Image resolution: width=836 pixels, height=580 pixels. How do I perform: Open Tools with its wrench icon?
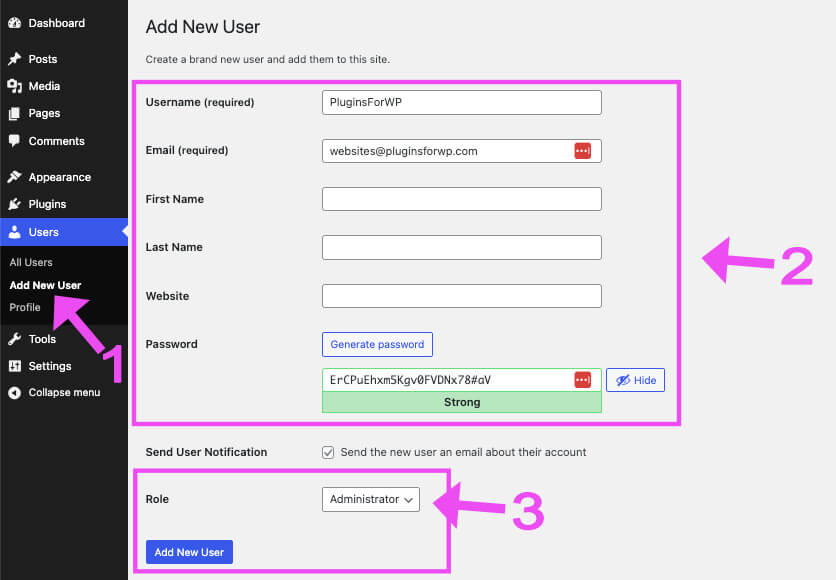[x=15, y=338]
